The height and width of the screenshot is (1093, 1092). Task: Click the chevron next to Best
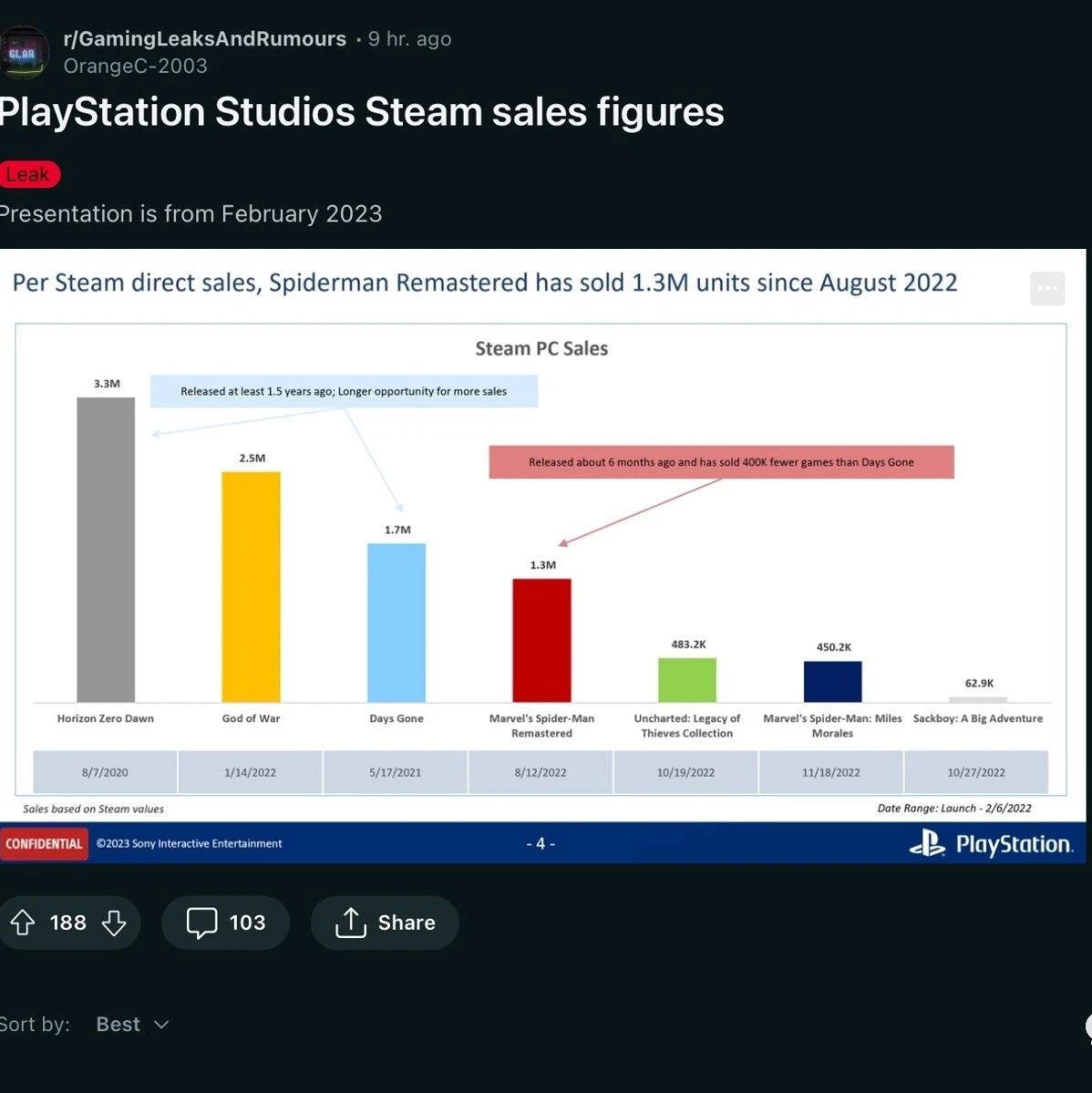(161, 1025)
